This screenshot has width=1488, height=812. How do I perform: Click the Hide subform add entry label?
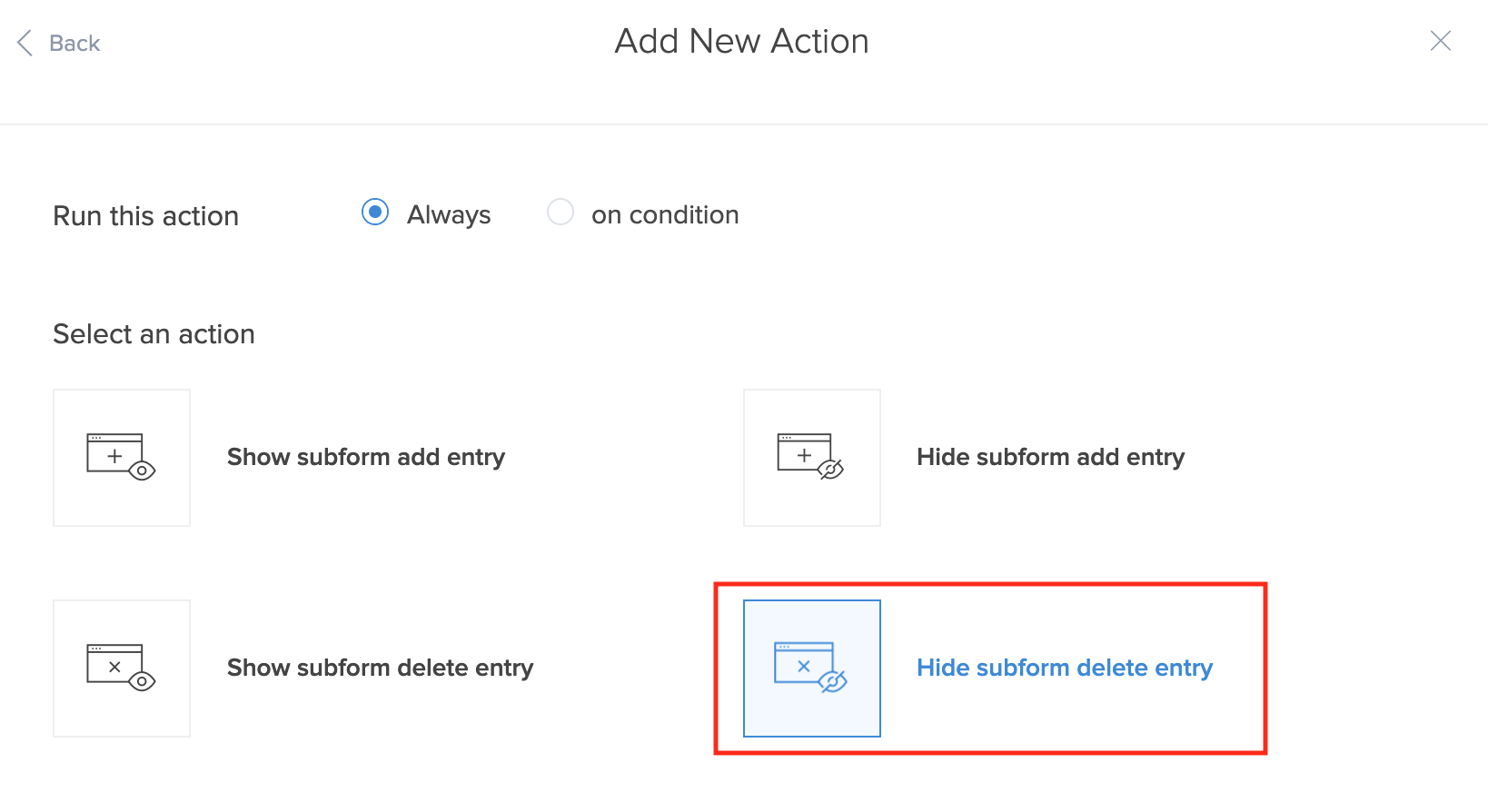coord(1050,457)
